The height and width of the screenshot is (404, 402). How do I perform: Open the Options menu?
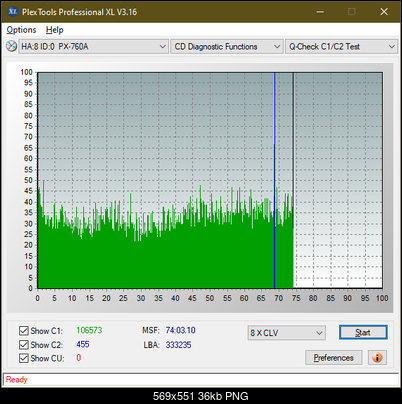[x=21, y=30]
